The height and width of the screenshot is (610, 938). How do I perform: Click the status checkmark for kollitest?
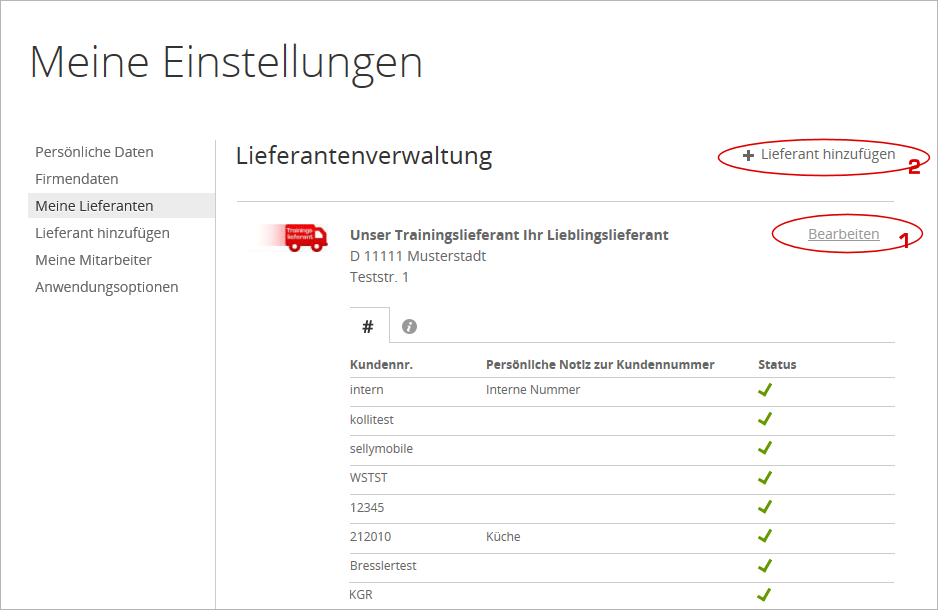(765, 419)
